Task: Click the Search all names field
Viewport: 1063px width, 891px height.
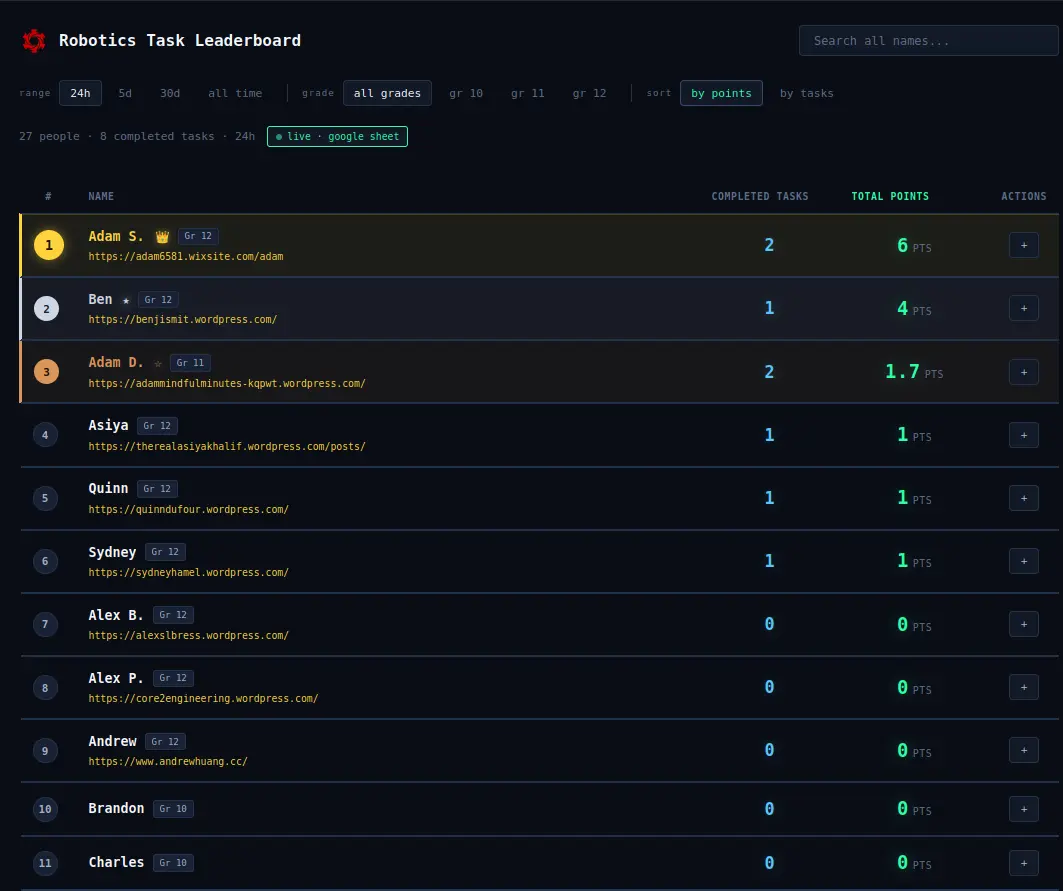Action: (x=929, y=41)
